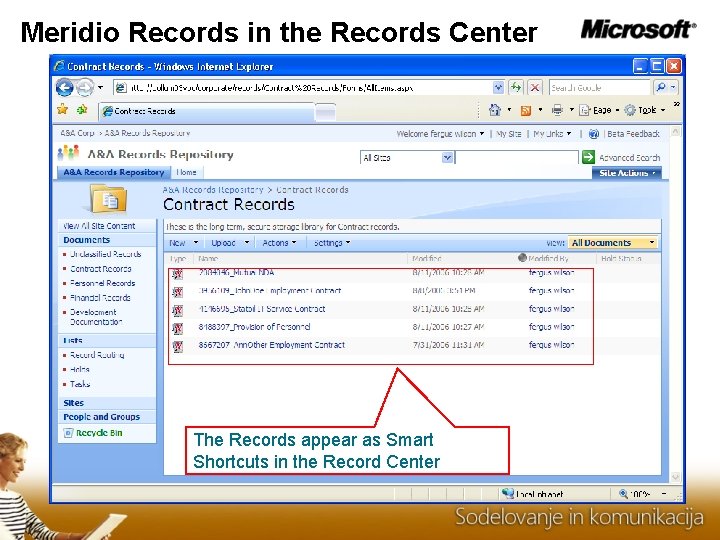Click PDF icon for Provision of Personnel
The image size is (720, 540).
click(x=178, y=328)
